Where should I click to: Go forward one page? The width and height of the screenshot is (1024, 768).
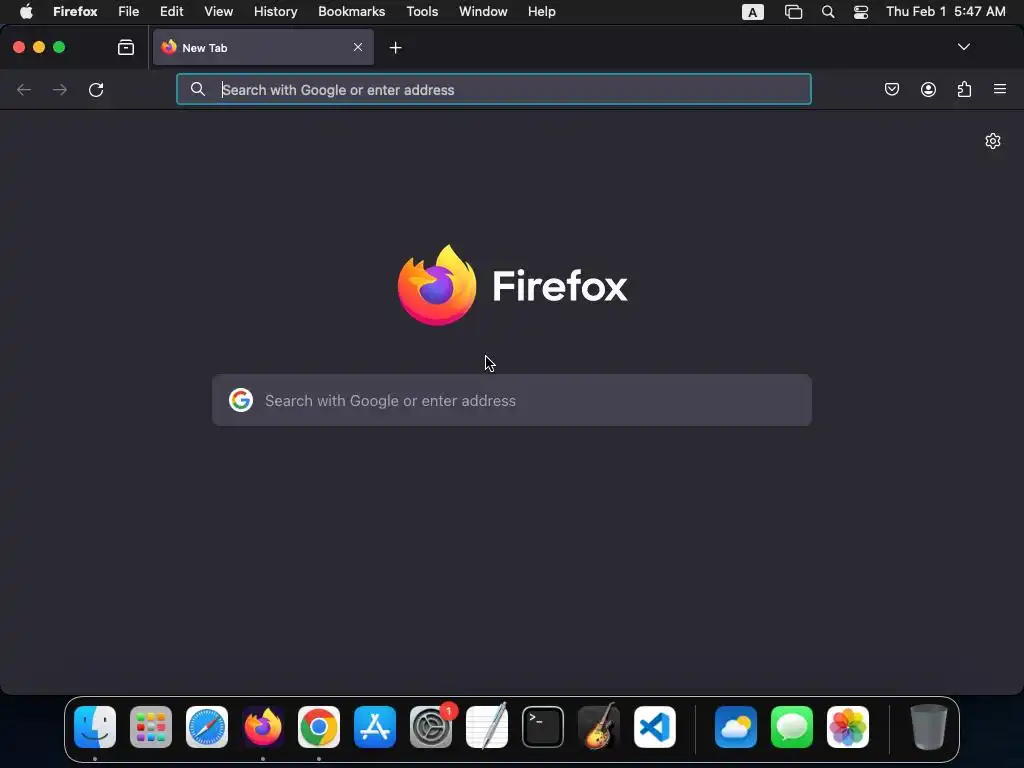click(x=60, y=89)
